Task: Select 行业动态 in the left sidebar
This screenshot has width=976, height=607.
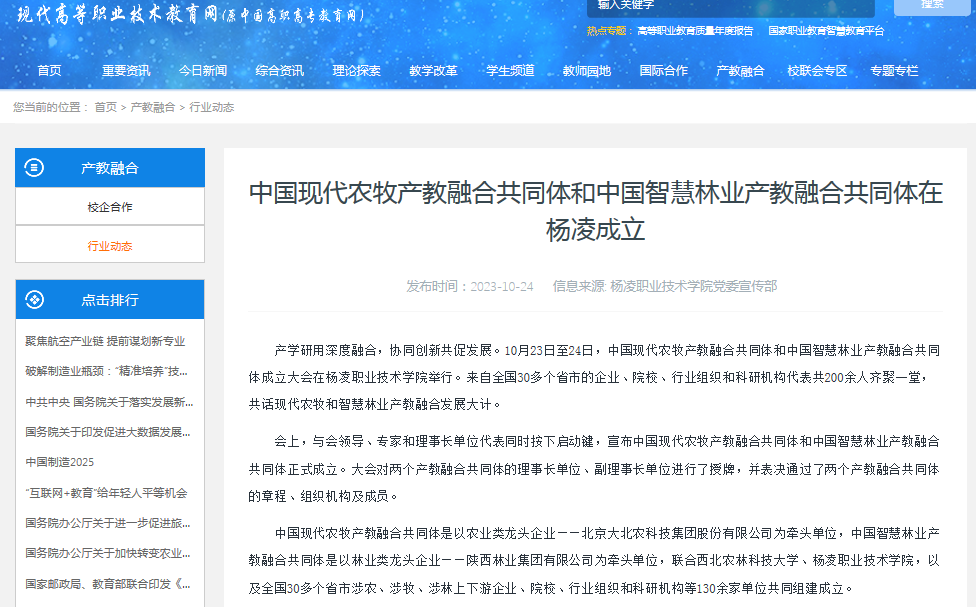Action: [110, 246]
